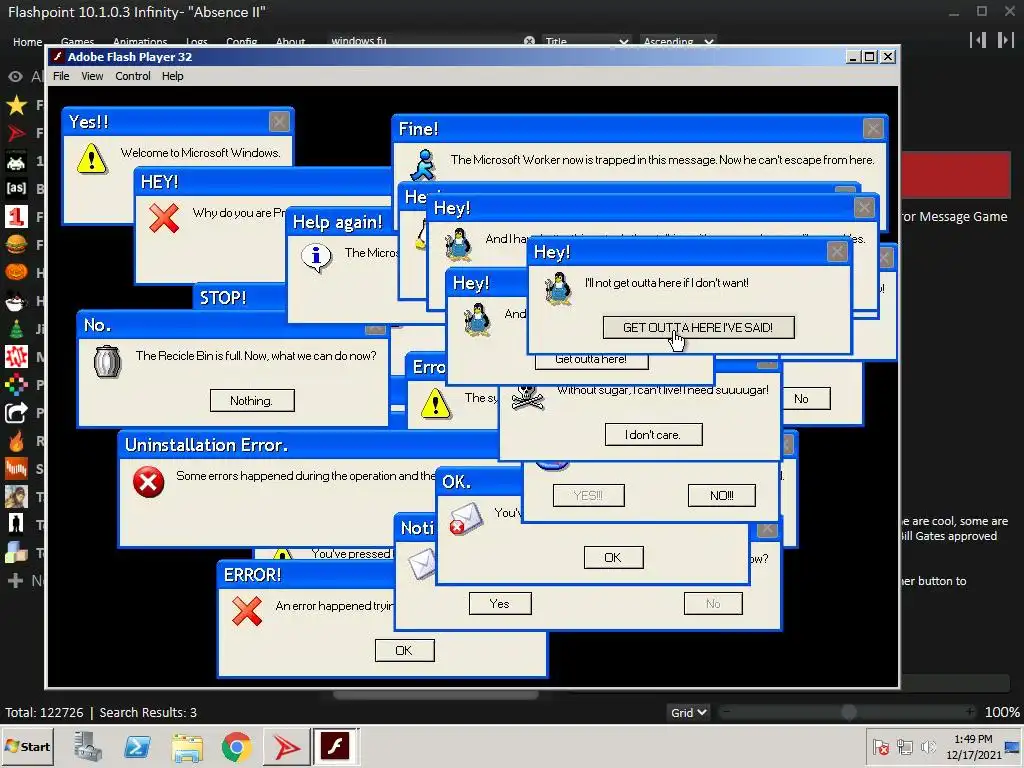1024x768 pixels.
Task: Click the Yes button in the Noti dialog
Action: (x=500, y=603)
